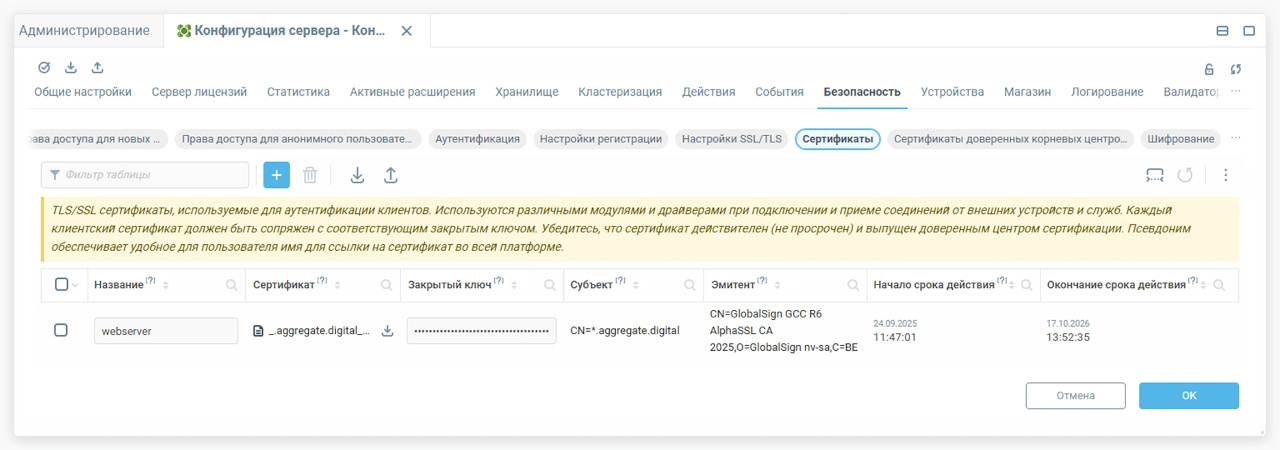The image size is (1280, 450).
Task: Click the trash delete icon in table toolbar
Action: pyautogui.click(x=310, y=175)
